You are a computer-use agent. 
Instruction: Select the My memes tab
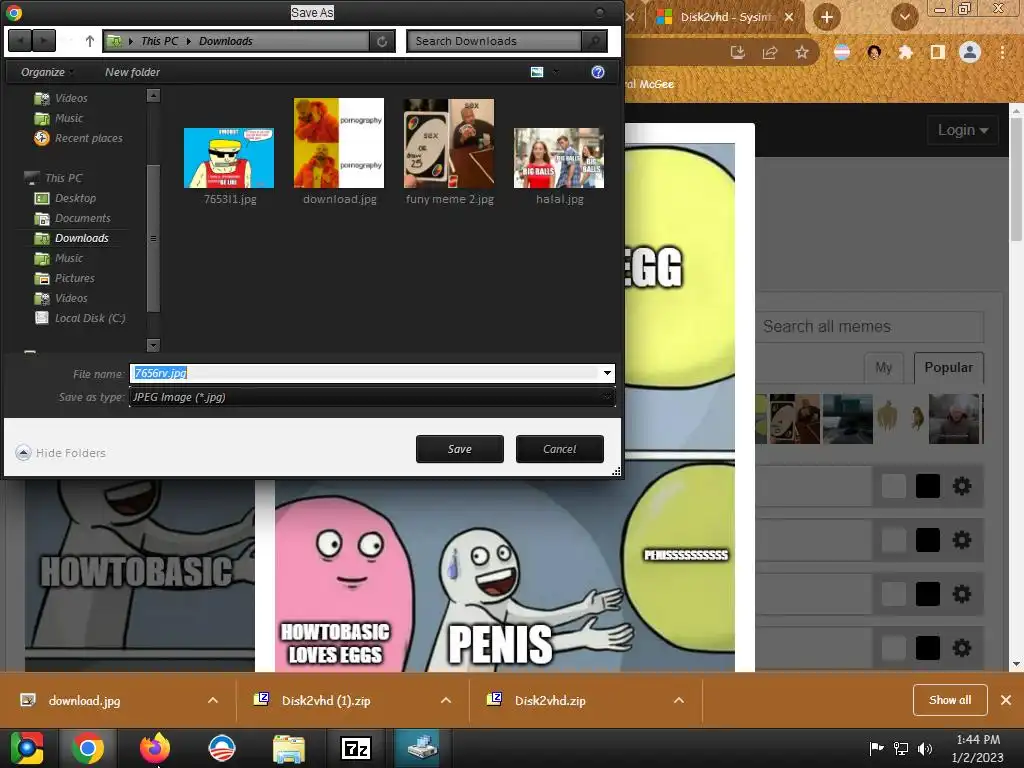point(884,367)
